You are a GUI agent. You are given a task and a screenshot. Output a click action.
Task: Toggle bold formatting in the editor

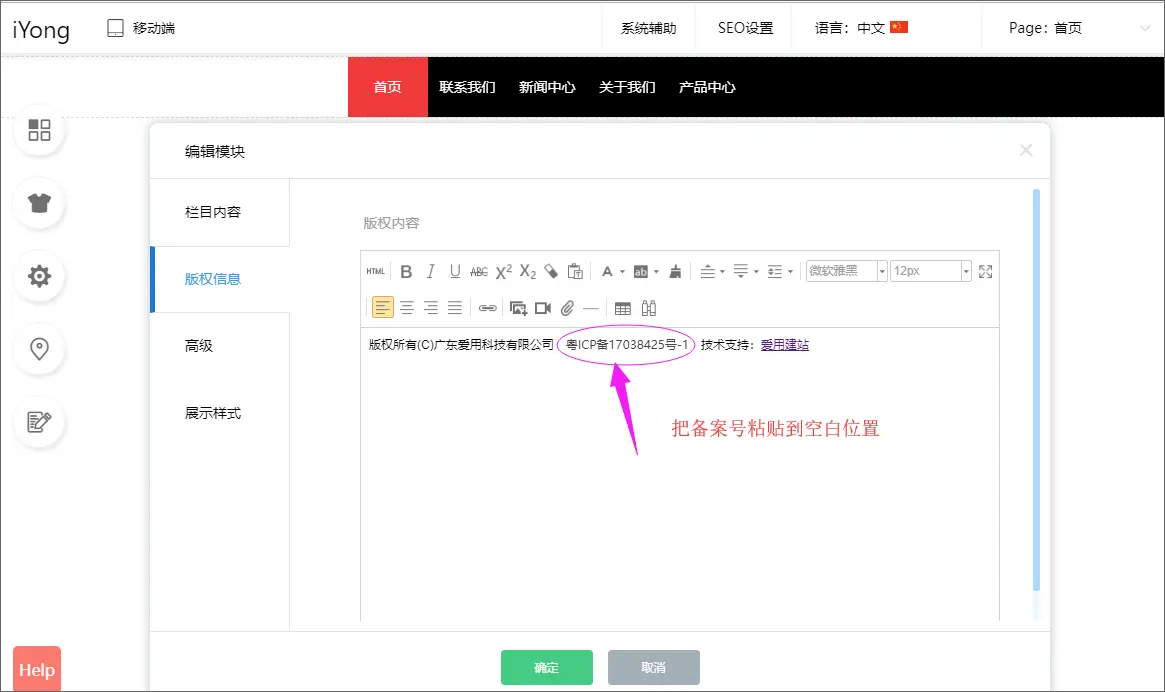coord(406,271)
